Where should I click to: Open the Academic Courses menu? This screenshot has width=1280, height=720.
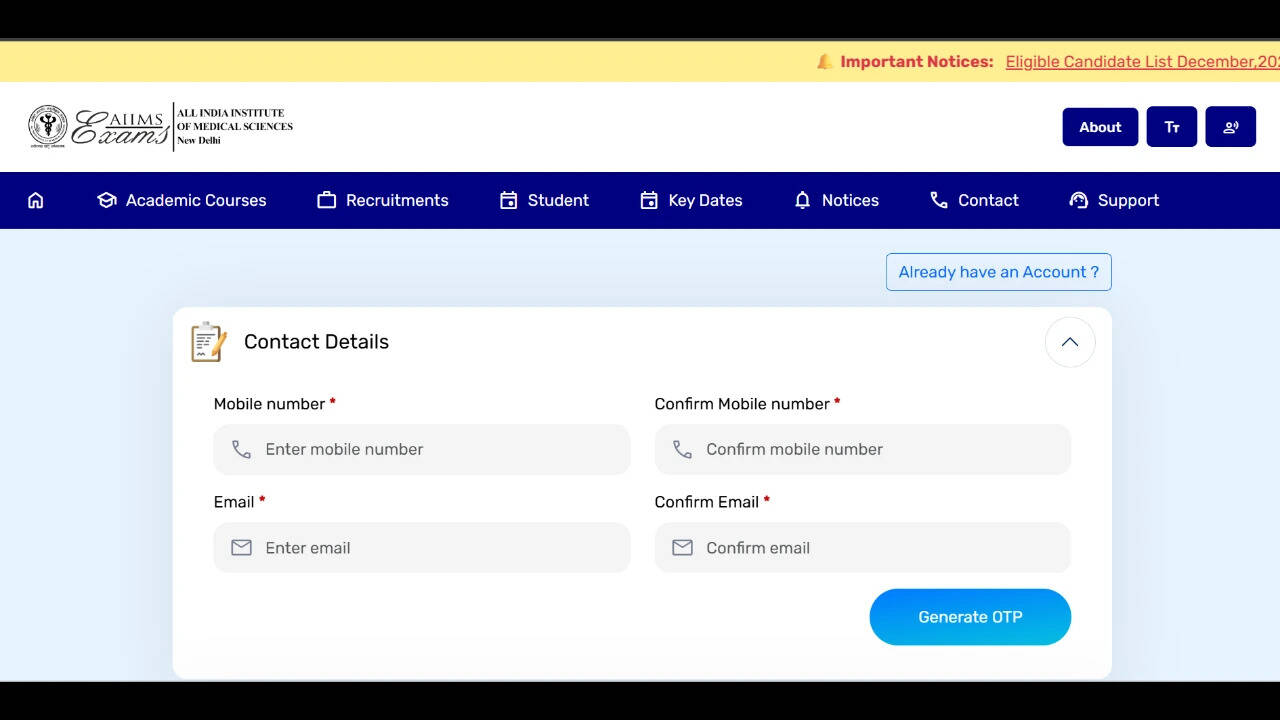(182, 200)
